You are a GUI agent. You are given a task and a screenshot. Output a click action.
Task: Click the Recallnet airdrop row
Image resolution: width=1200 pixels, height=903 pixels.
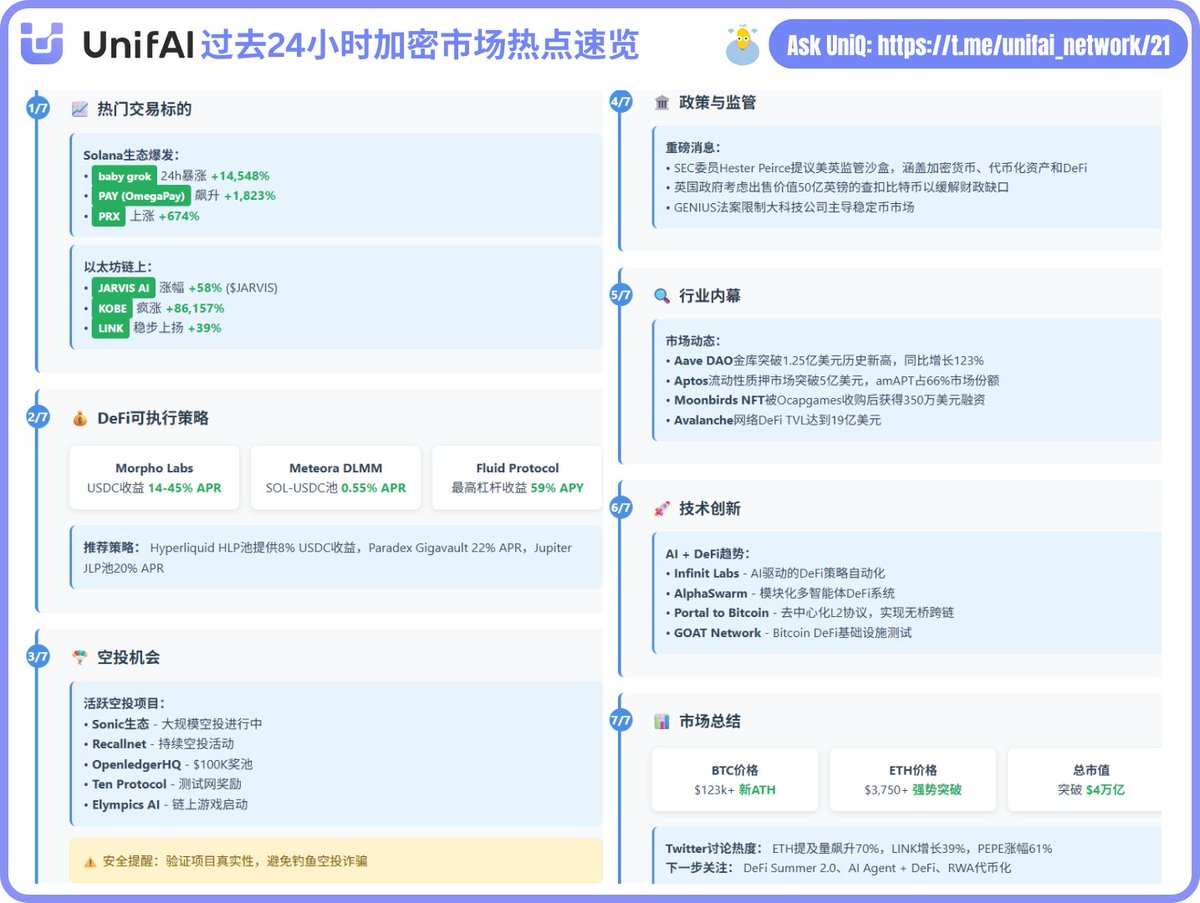tap(159, 744)
